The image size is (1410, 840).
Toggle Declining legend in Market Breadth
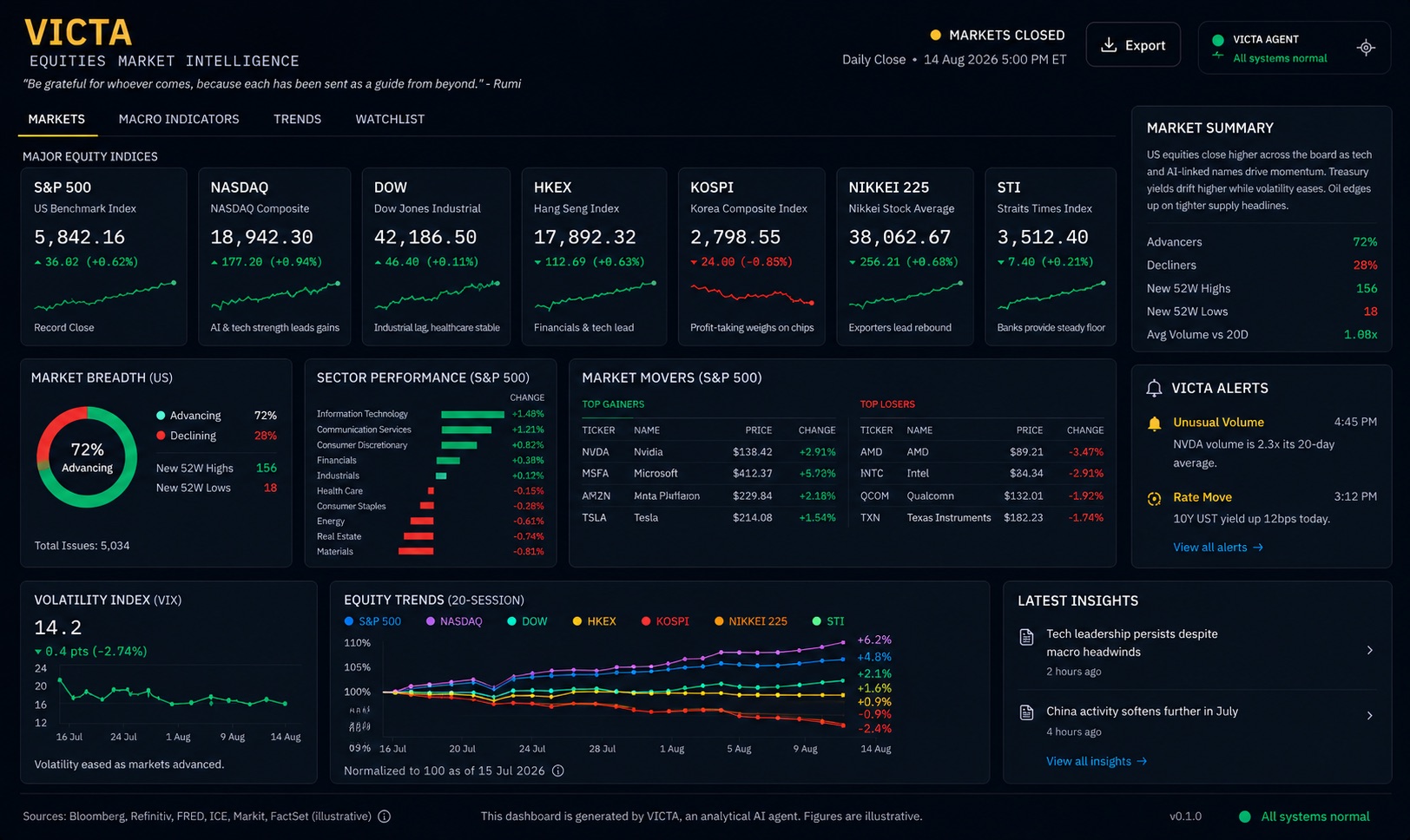click(x=186, y=436)
